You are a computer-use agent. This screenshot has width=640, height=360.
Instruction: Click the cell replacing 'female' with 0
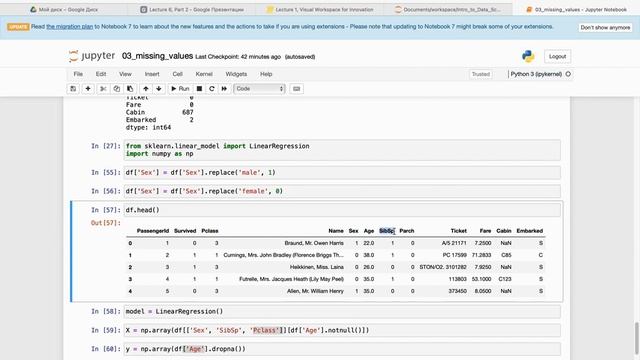[342, 191]
